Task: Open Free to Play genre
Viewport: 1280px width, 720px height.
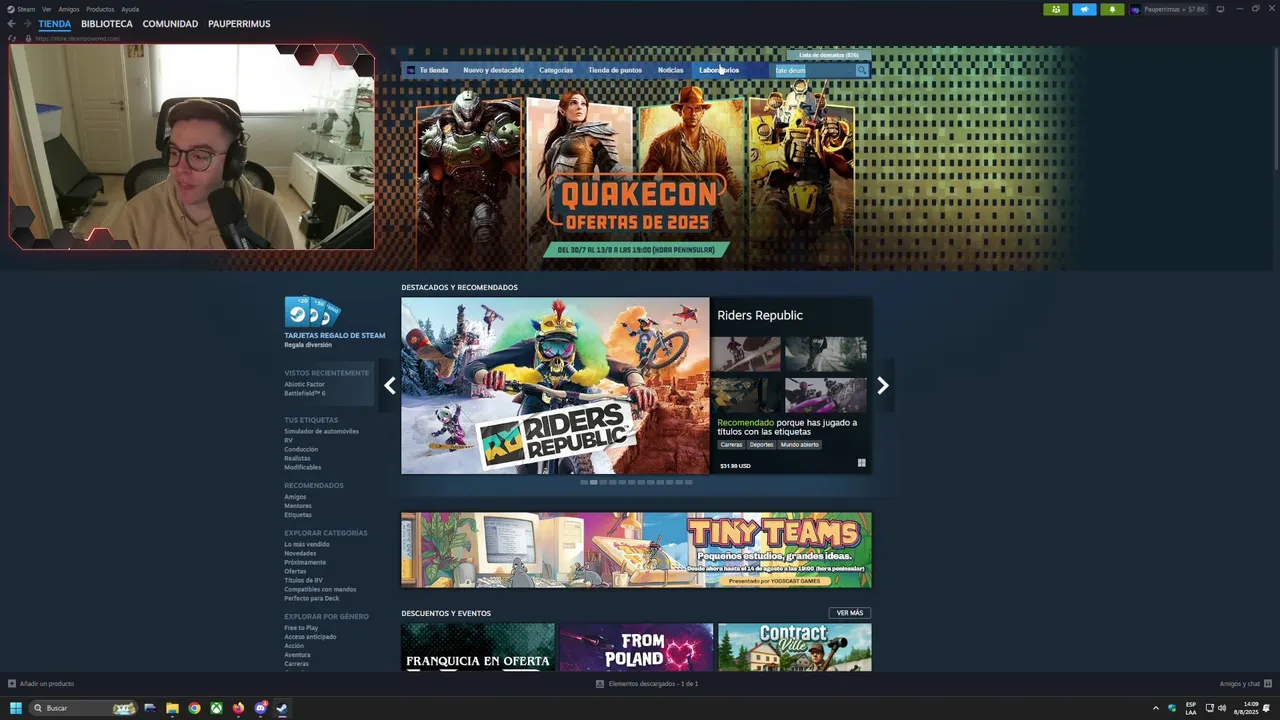Action: tap(301, 628)
